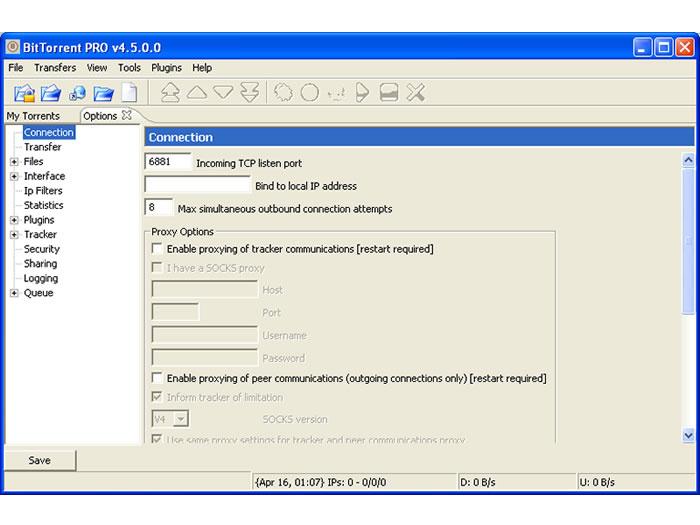Click the Save button
700x525 pixels.
pos(39,460)
